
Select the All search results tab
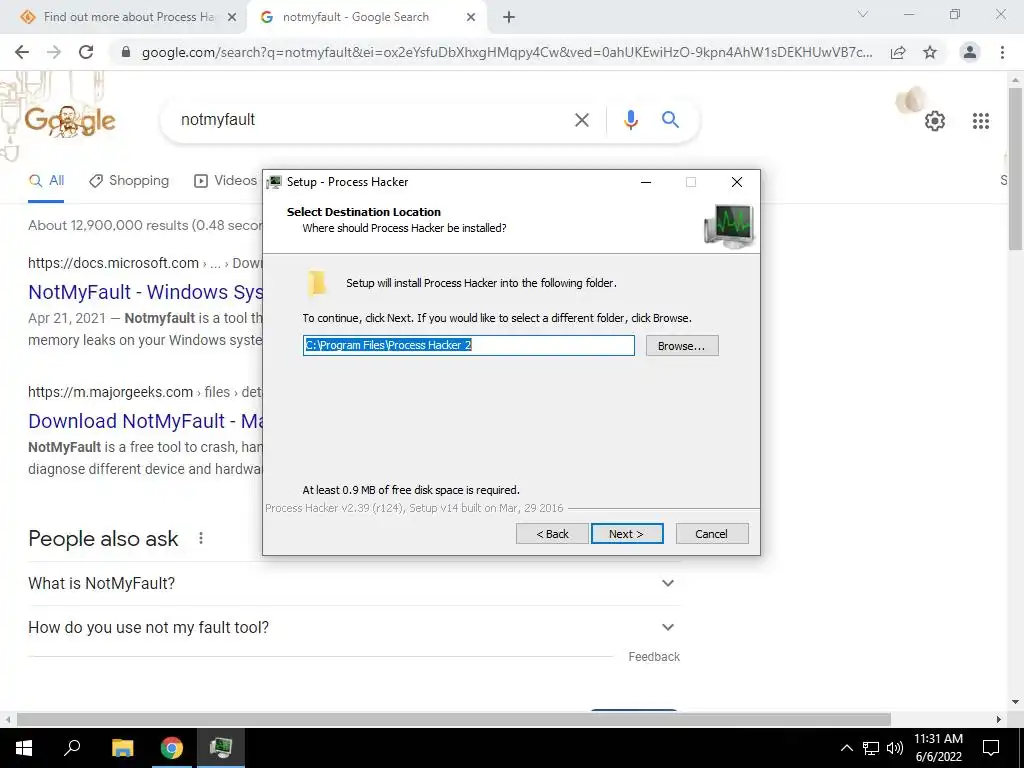[x=46, y=181]
